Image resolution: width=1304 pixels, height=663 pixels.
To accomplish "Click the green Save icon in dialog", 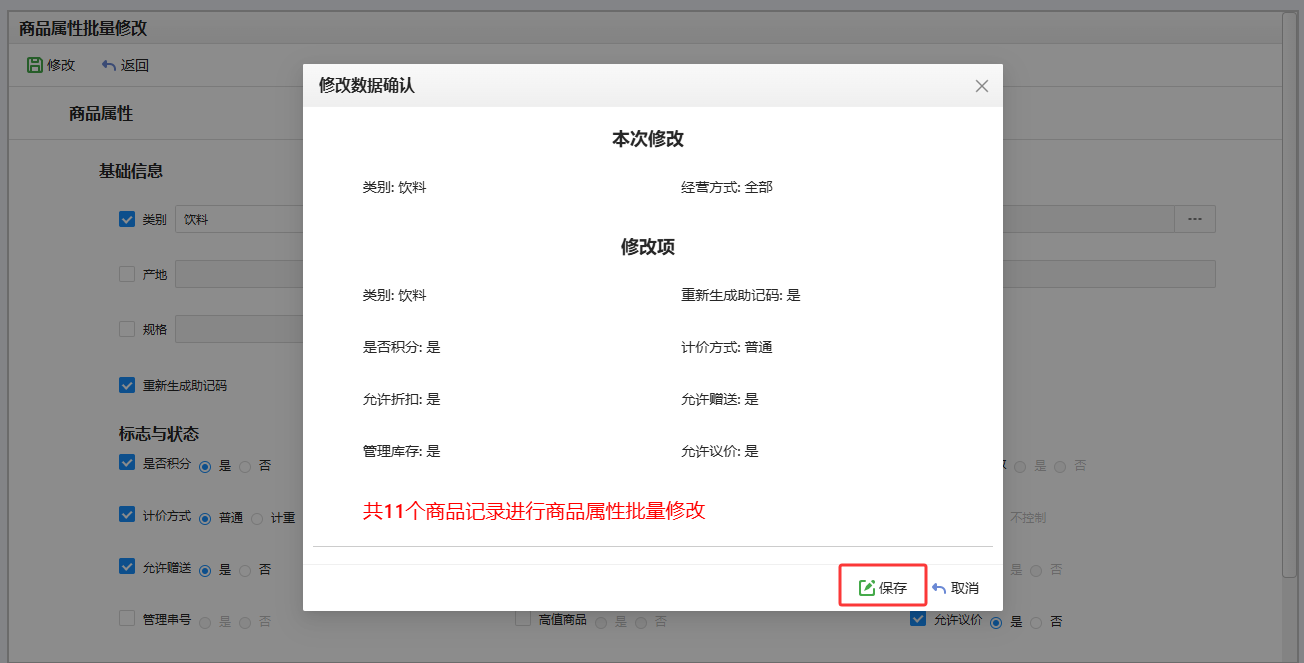I will coord(867,588).
